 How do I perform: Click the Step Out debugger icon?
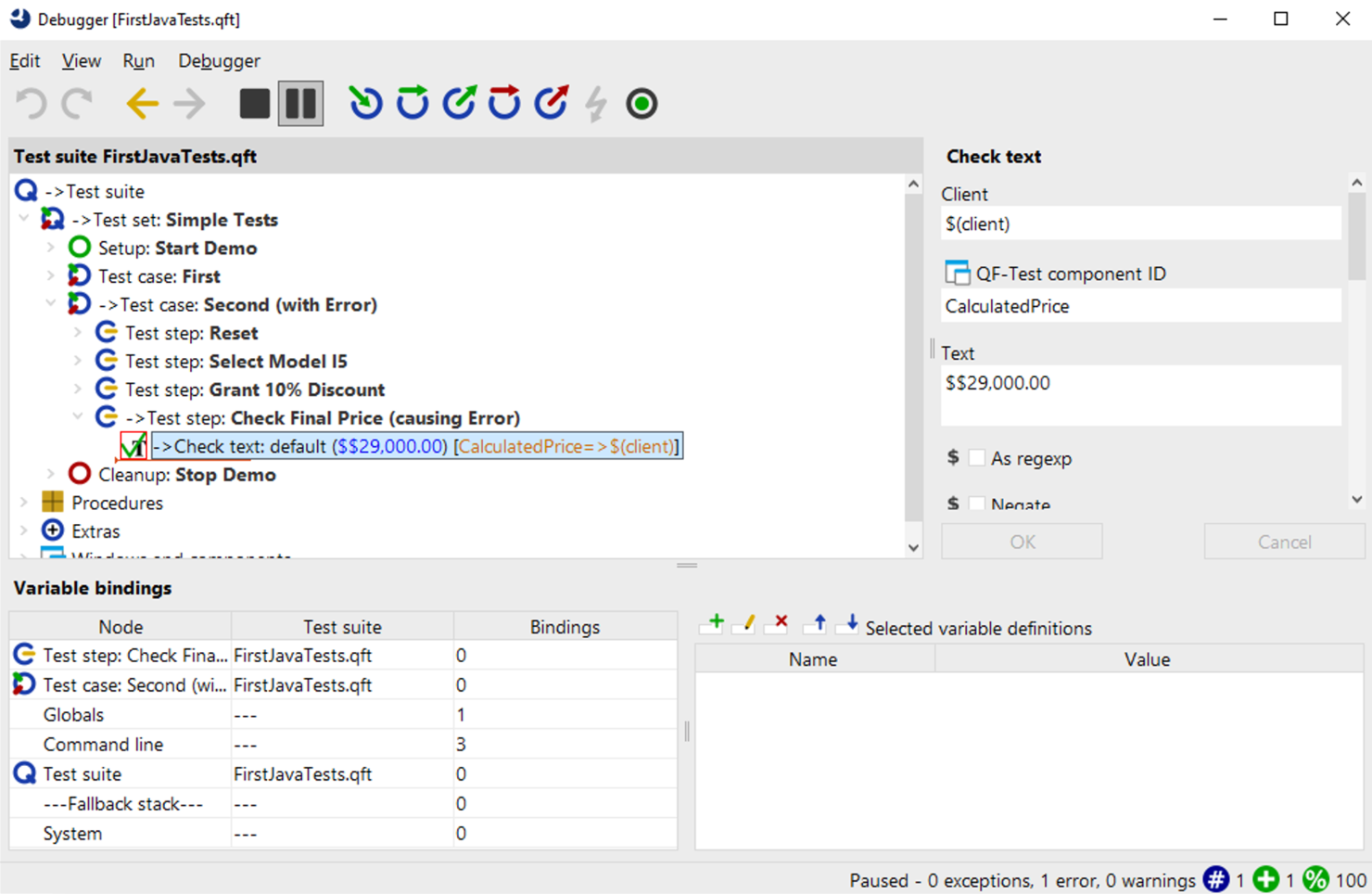[x=459, y=103]
